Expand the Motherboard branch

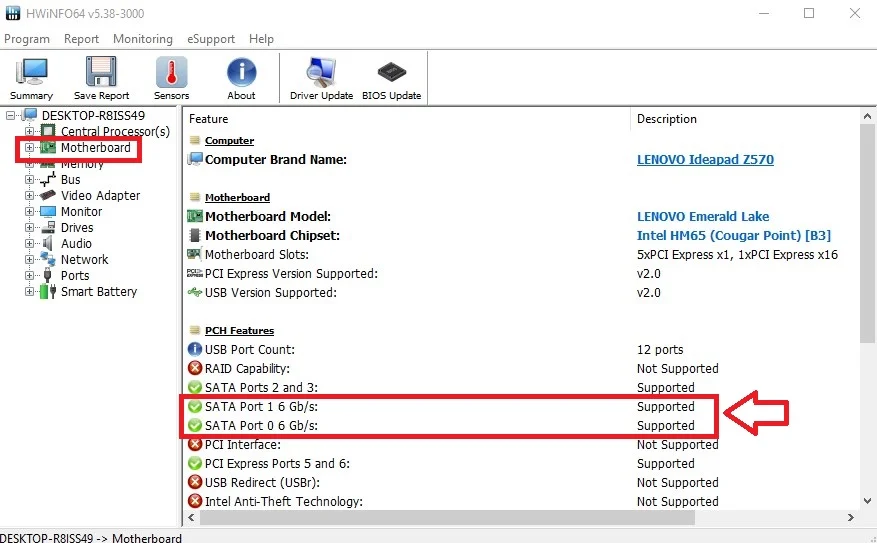(x=29, y=148)
